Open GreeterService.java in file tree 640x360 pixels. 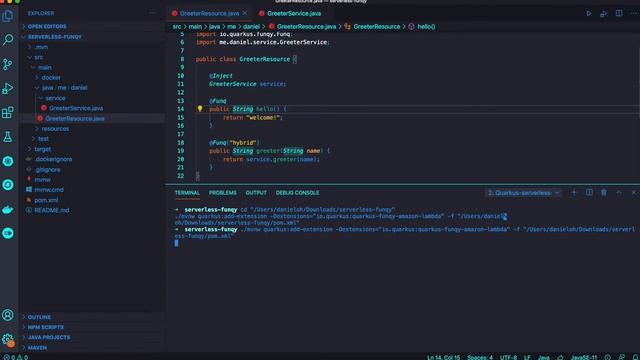[76, 108]
